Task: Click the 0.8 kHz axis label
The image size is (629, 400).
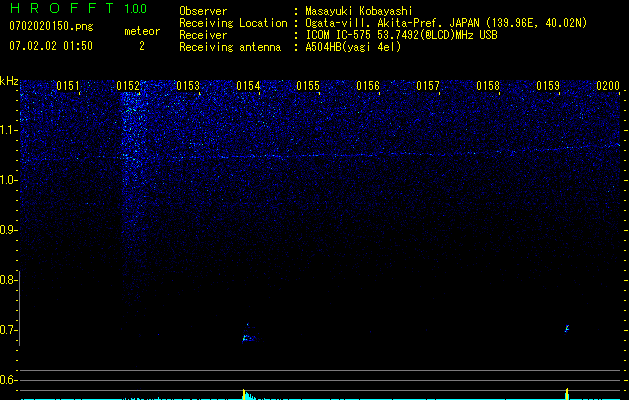Action: point(8,280)
